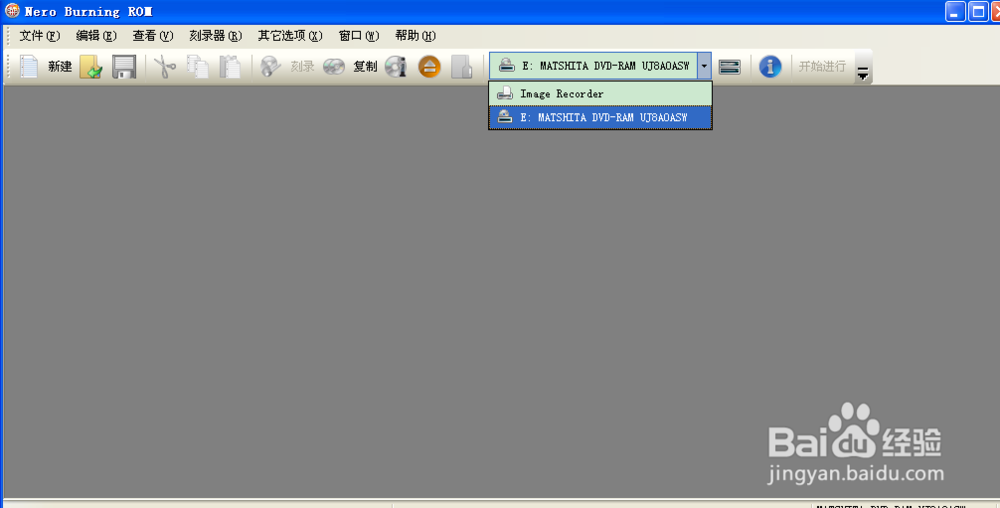Open the 查看(V) menu
The height and width of the screenshot is (508, 1000).
(153, 36)
